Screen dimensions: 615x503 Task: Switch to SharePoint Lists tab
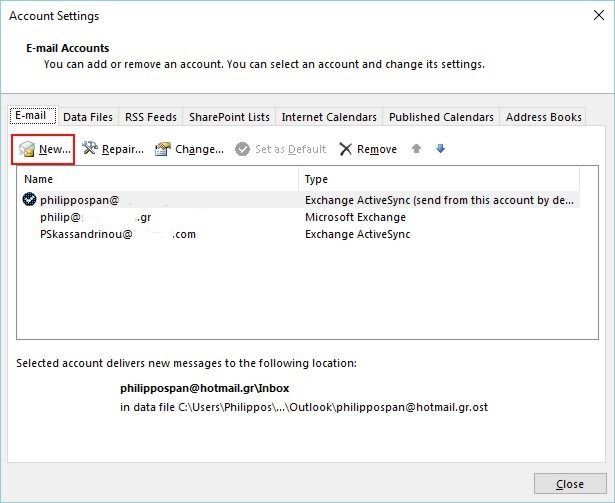point(229,117)
